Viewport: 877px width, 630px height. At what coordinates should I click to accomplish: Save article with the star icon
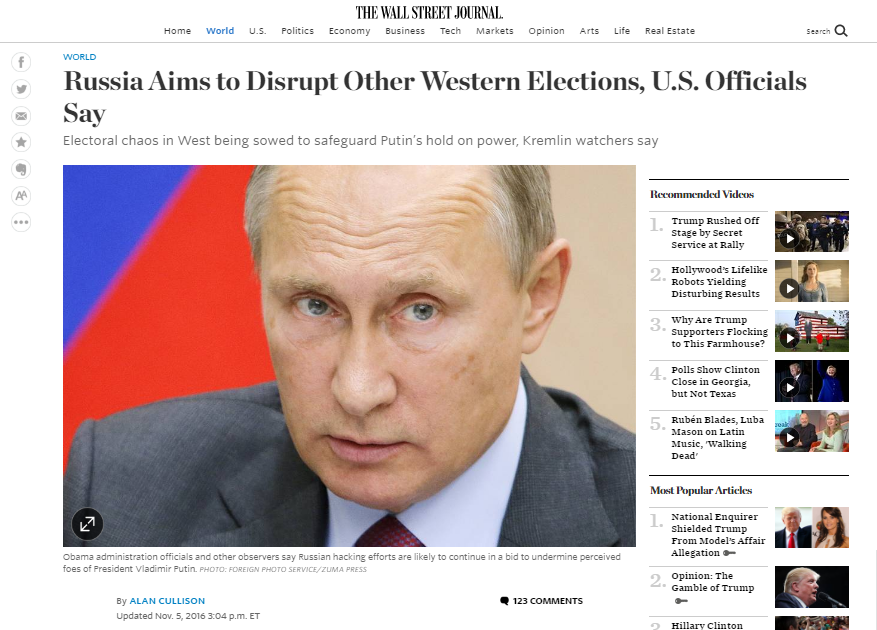[21, 142]
